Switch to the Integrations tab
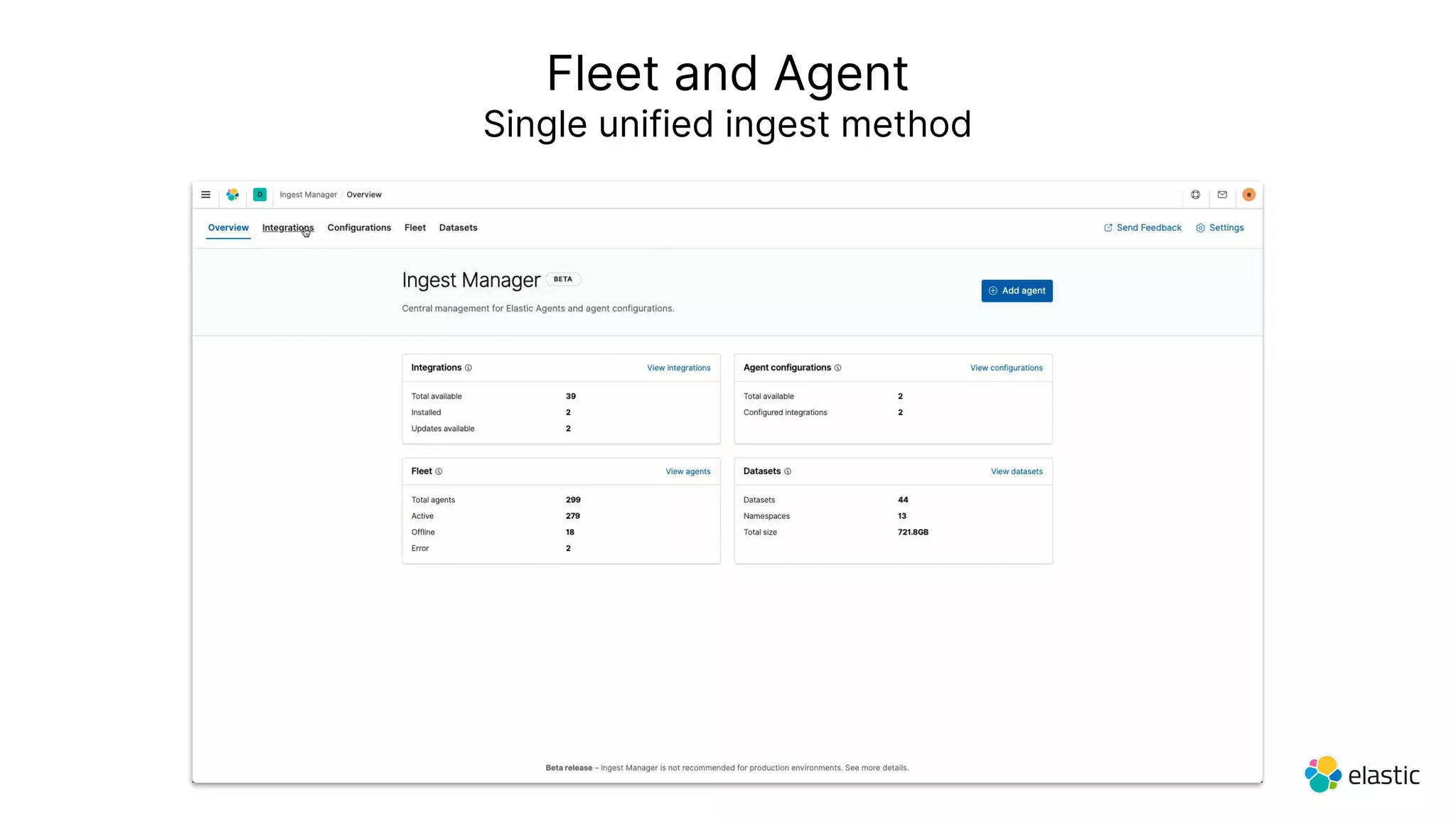 pyautogui.click(x=288, y=227)
